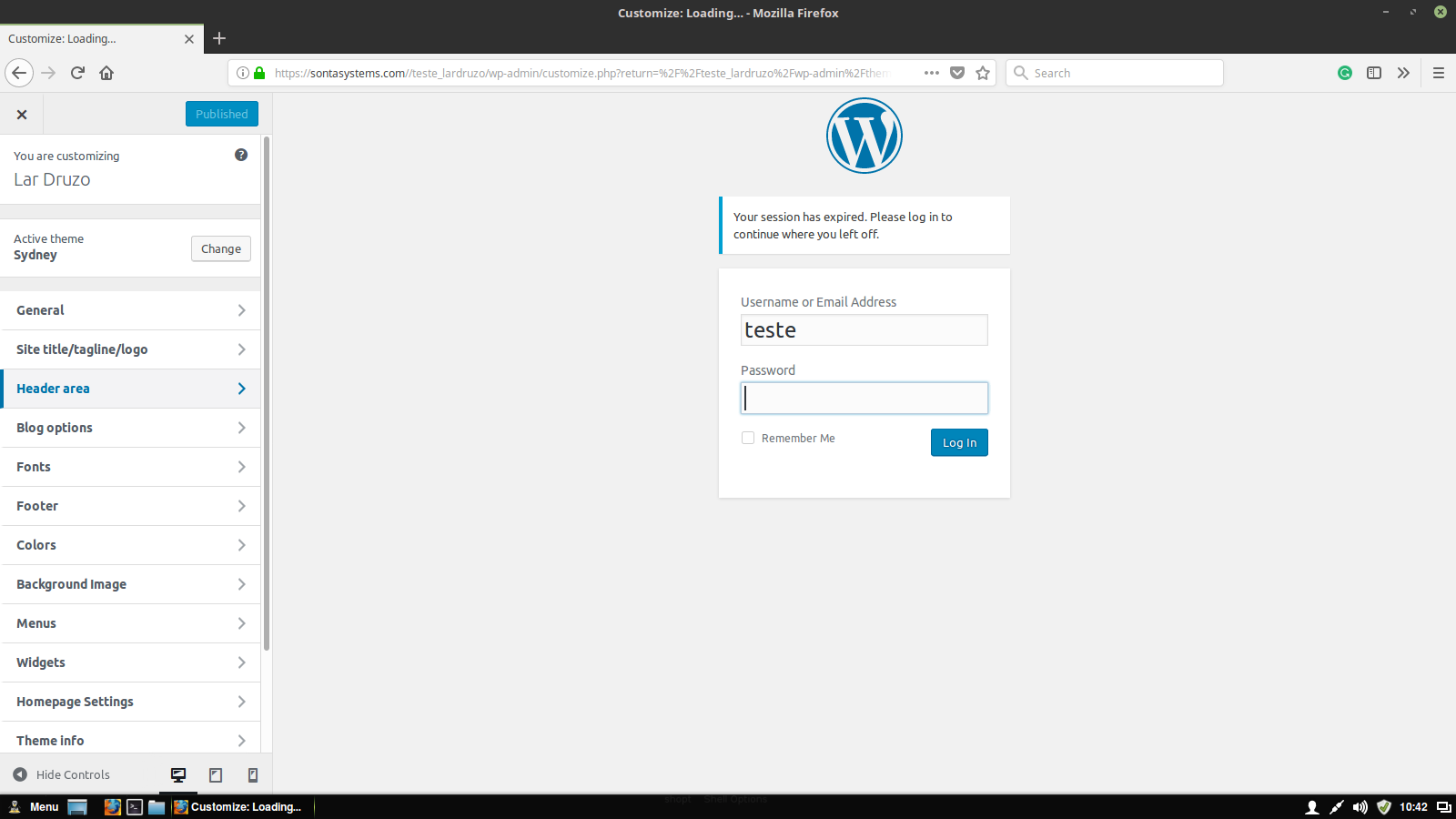This screenshot has width=1456, height=819.
Task: Click the Published button
Action: (x=222, y=114)
